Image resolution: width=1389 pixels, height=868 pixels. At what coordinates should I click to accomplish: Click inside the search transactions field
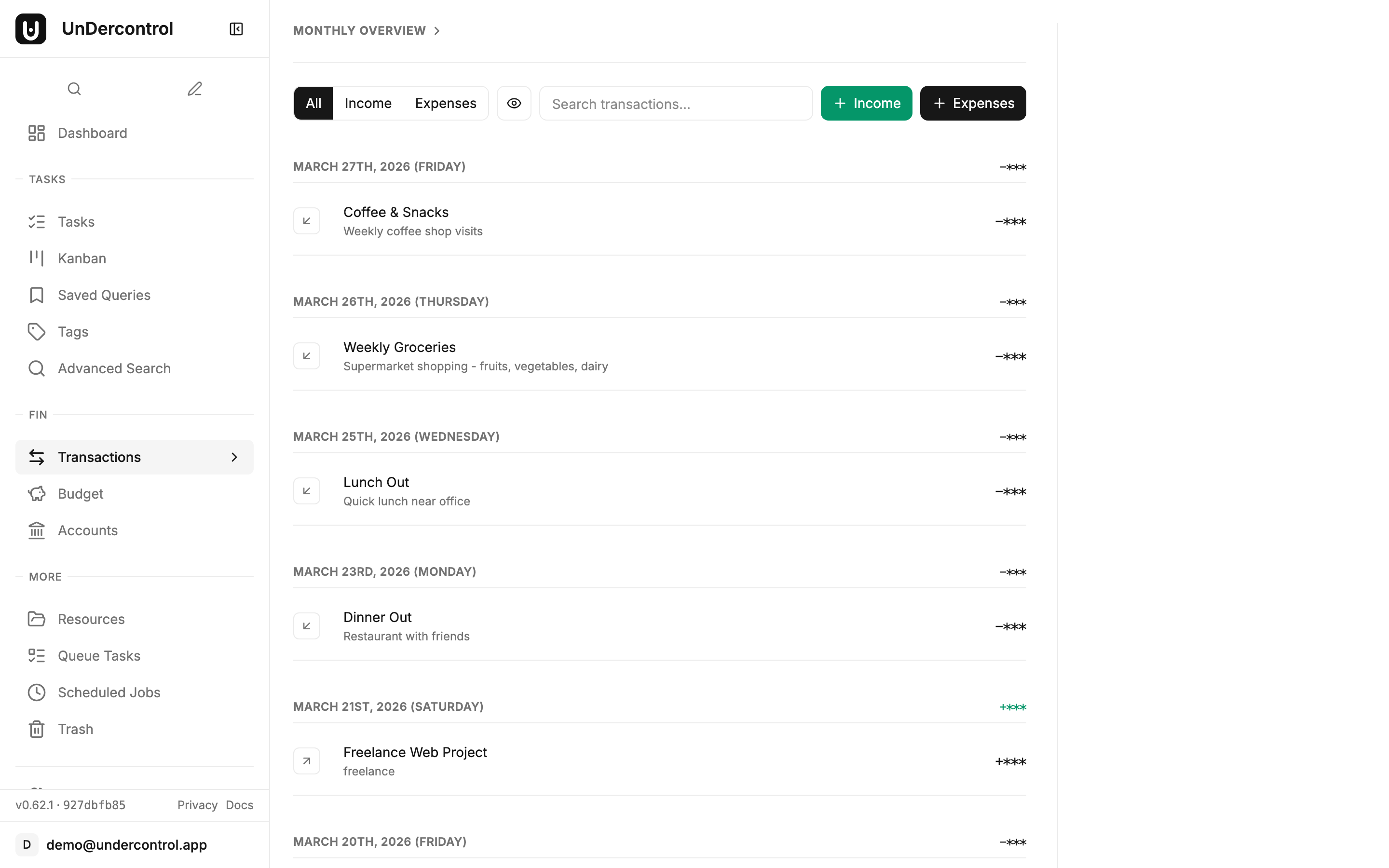pyautogui.click(x=675, y=103)
